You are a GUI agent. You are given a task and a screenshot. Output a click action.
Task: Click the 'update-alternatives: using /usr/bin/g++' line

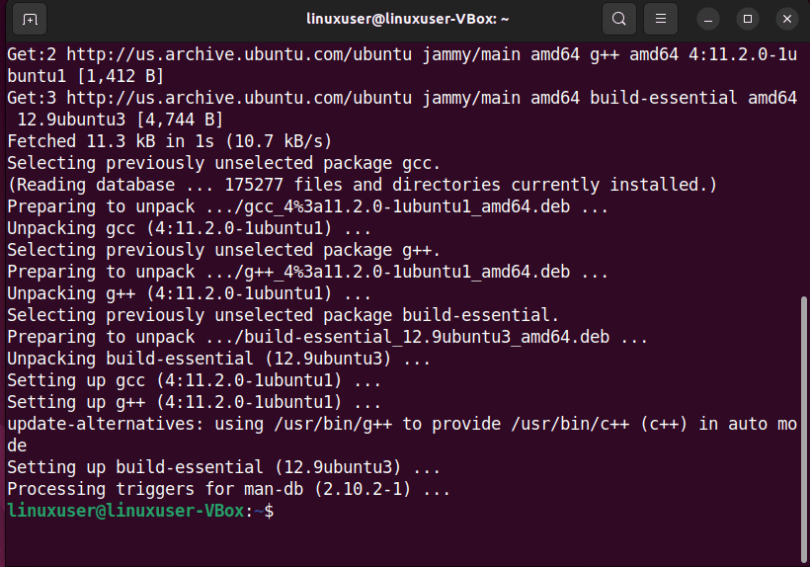pos(402,424)
